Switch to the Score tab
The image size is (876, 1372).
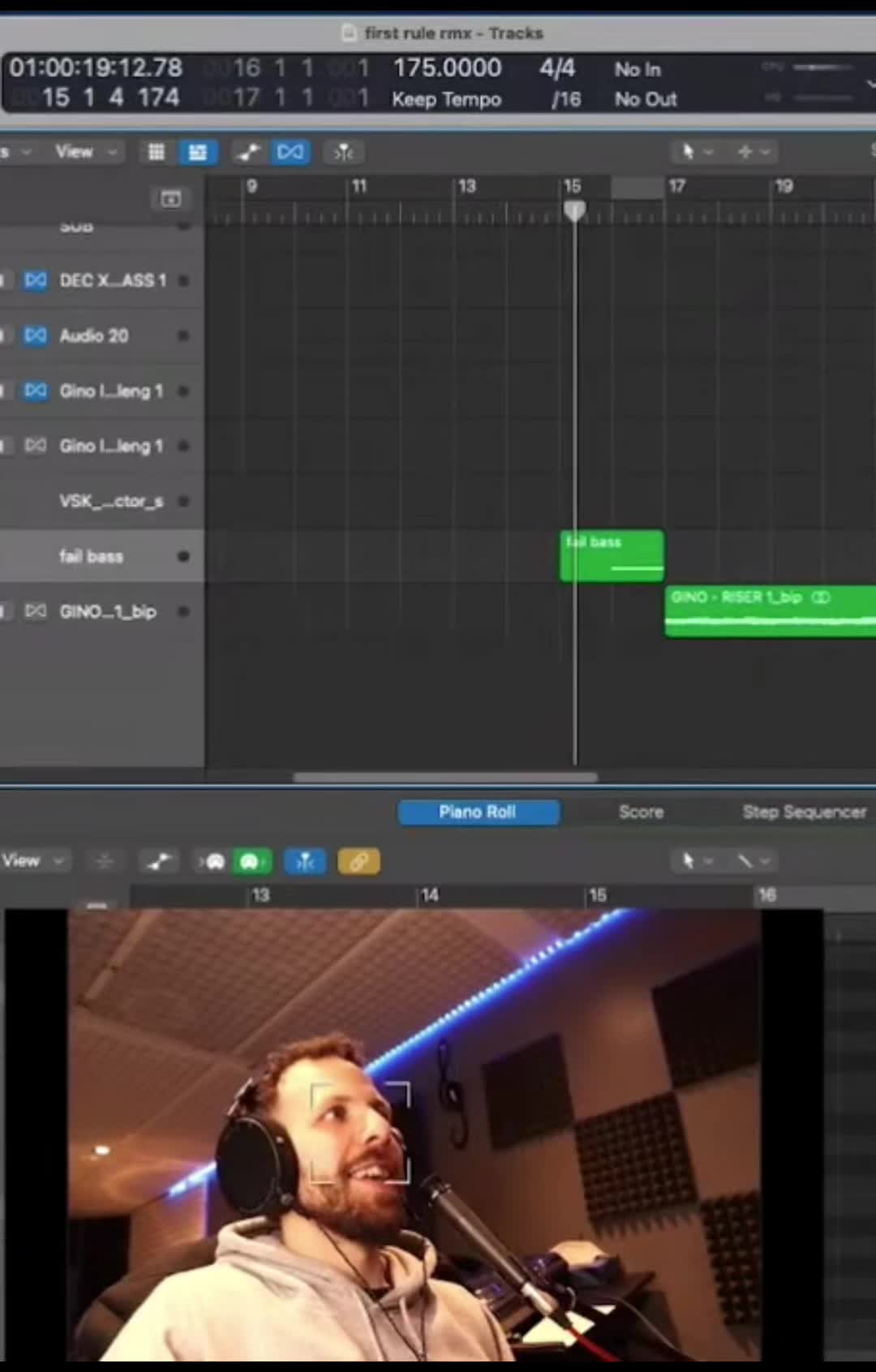pos(641,812)
